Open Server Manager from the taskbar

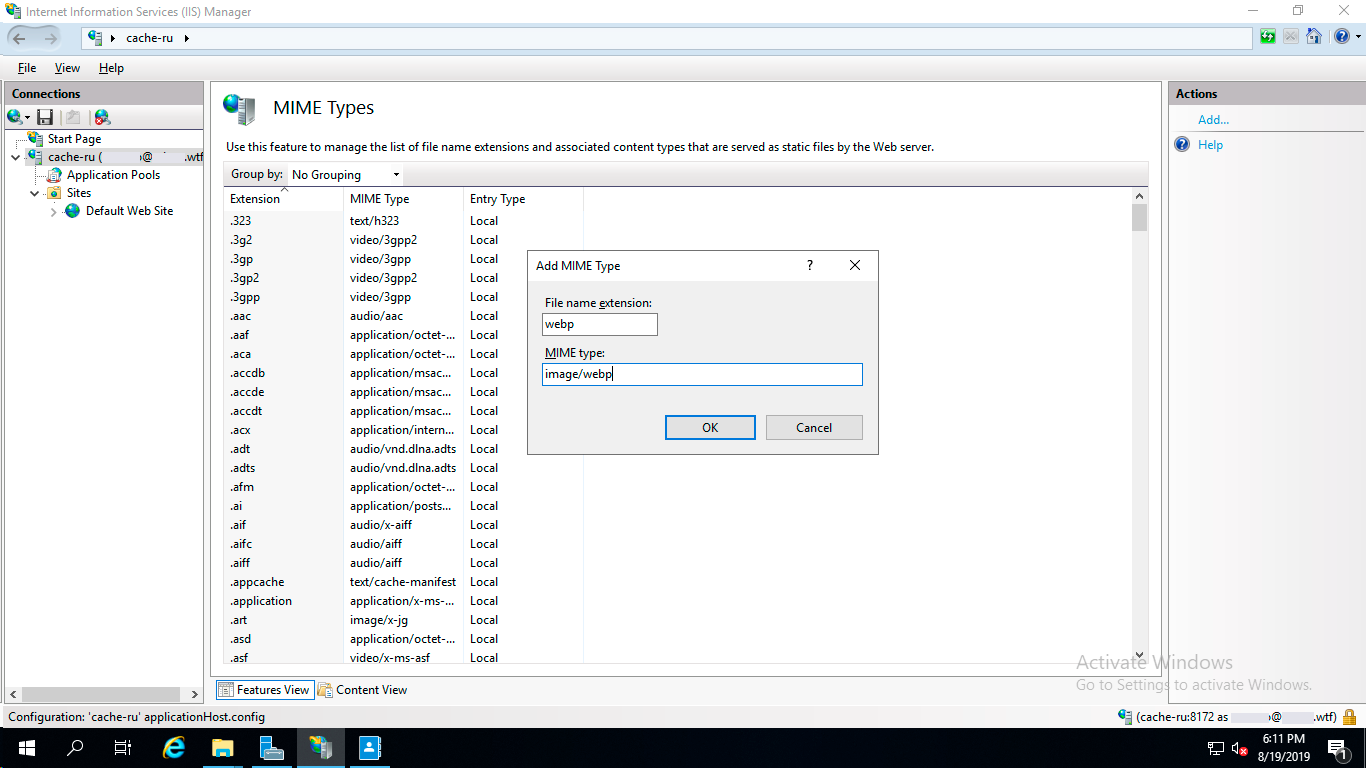click(271, 748)
